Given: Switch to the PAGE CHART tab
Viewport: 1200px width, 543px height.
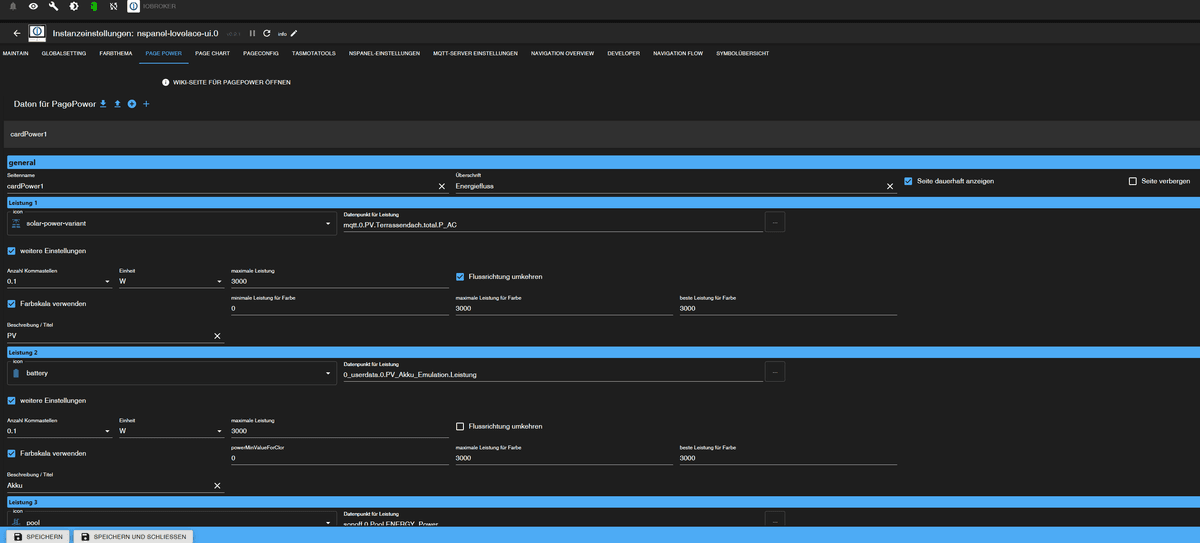Looking at the screenshot, I should pyautogui.click(x=212, y=53).
